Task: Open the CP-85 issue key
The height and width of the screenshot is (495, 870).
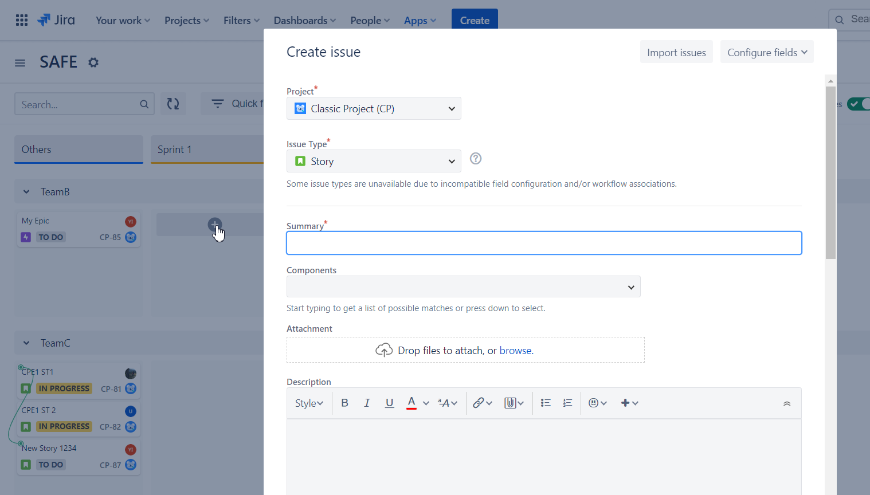Action: click(x=110, y=237)
